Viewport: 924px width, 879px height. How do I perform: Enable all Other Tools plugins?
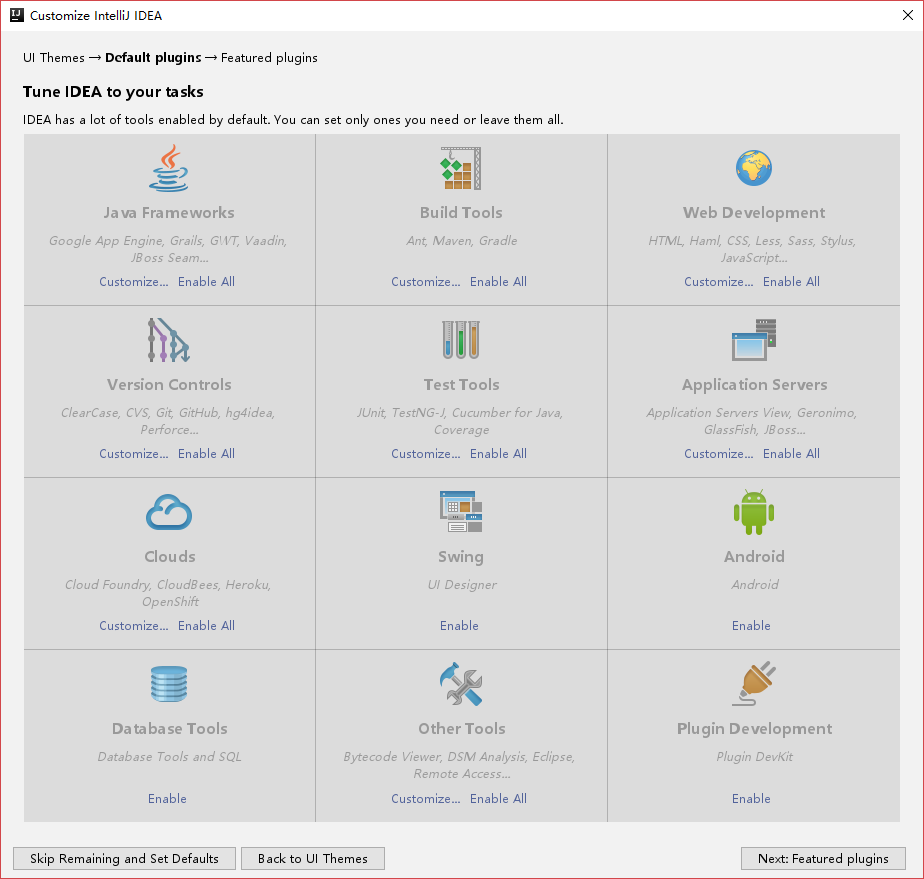[x=498, y=799]
